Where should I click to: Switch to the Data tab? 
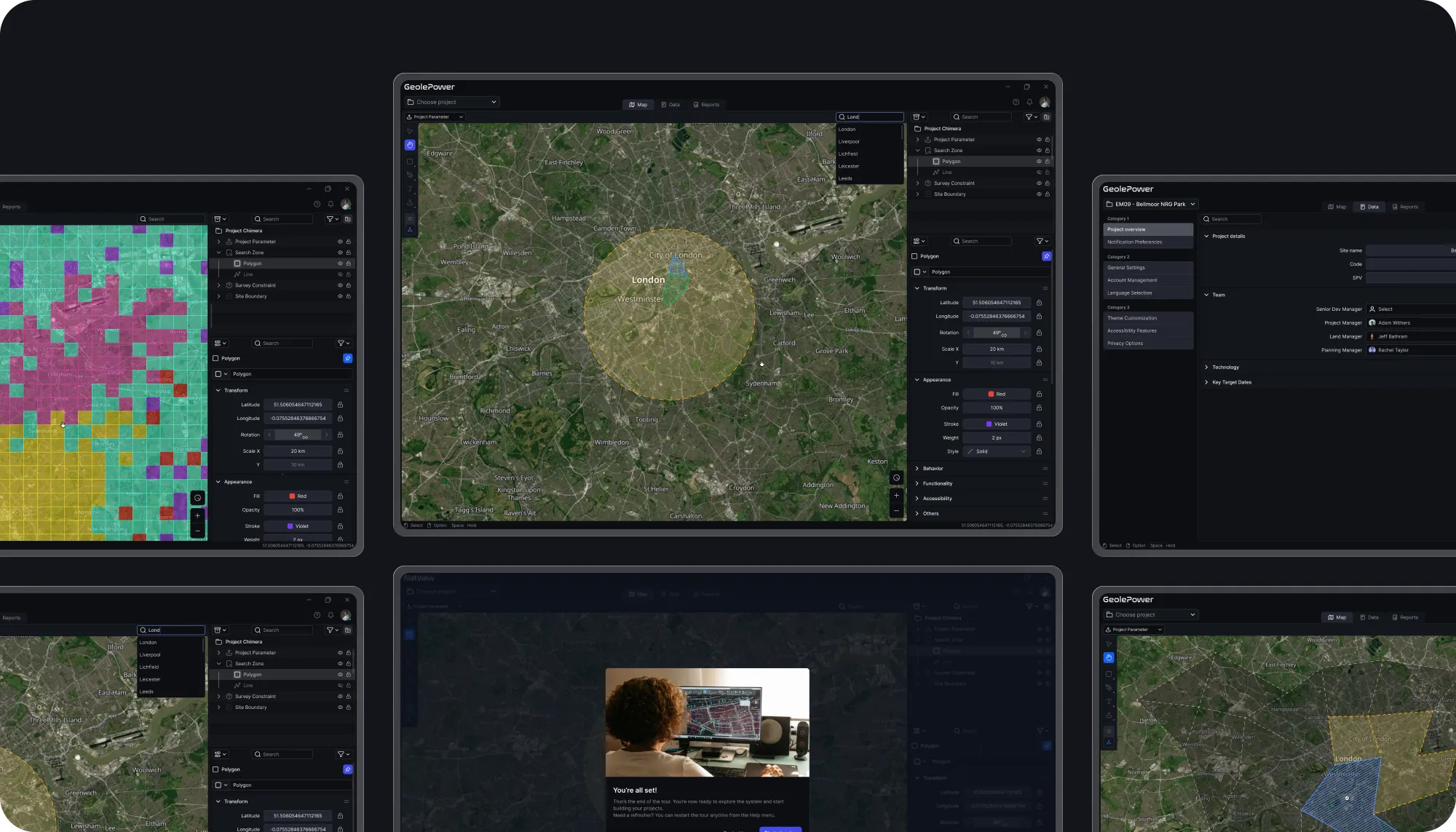pyautogui.click(x=670, y=104)
